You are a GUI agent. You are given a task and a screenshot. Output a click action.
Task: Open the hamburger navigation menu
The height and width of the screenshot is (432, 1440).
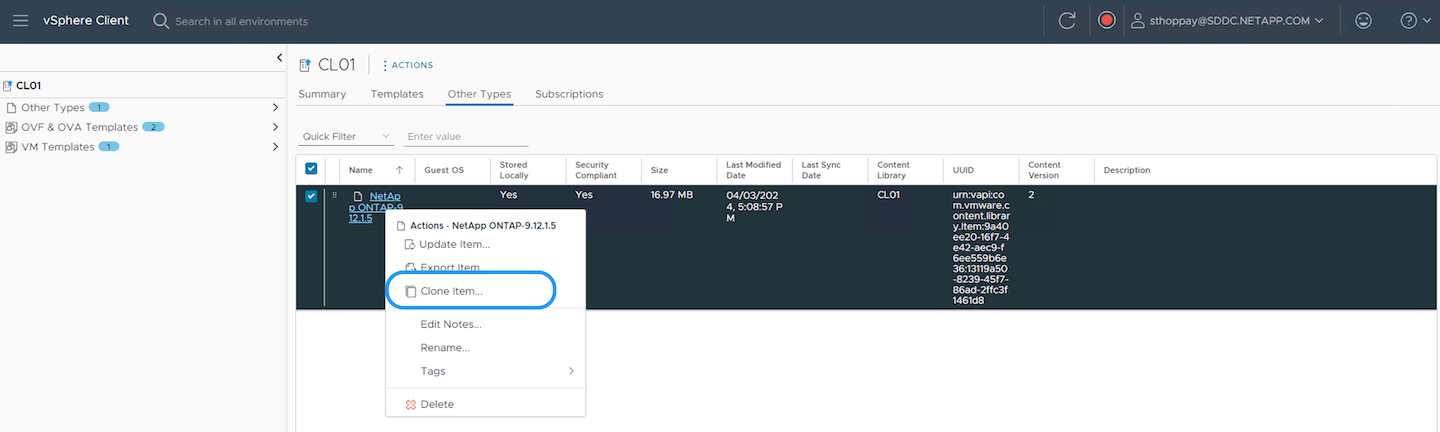click(20, 20)
